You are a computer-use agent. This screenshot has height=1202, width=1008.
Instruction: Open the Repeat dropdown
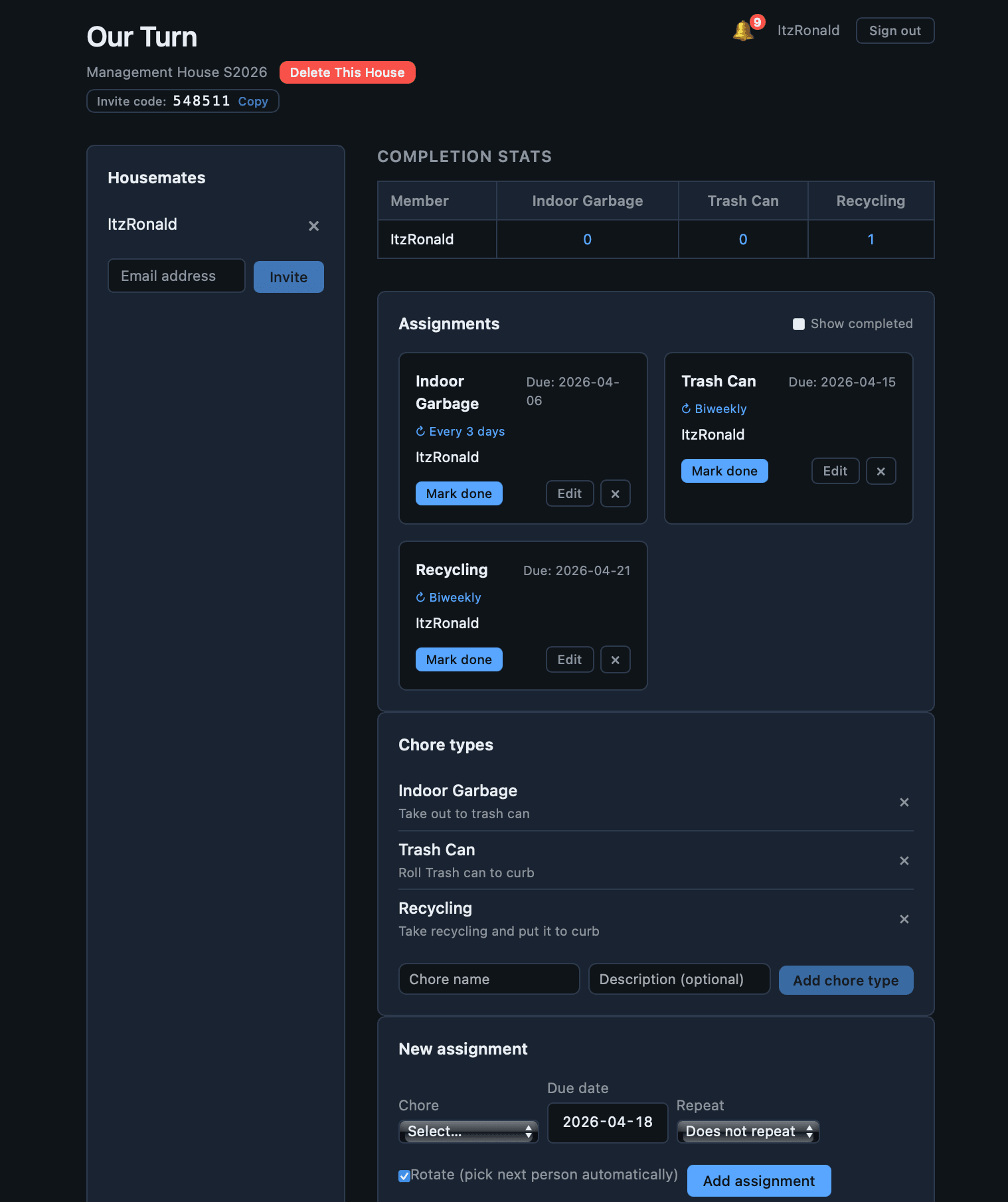[748, 1131]
